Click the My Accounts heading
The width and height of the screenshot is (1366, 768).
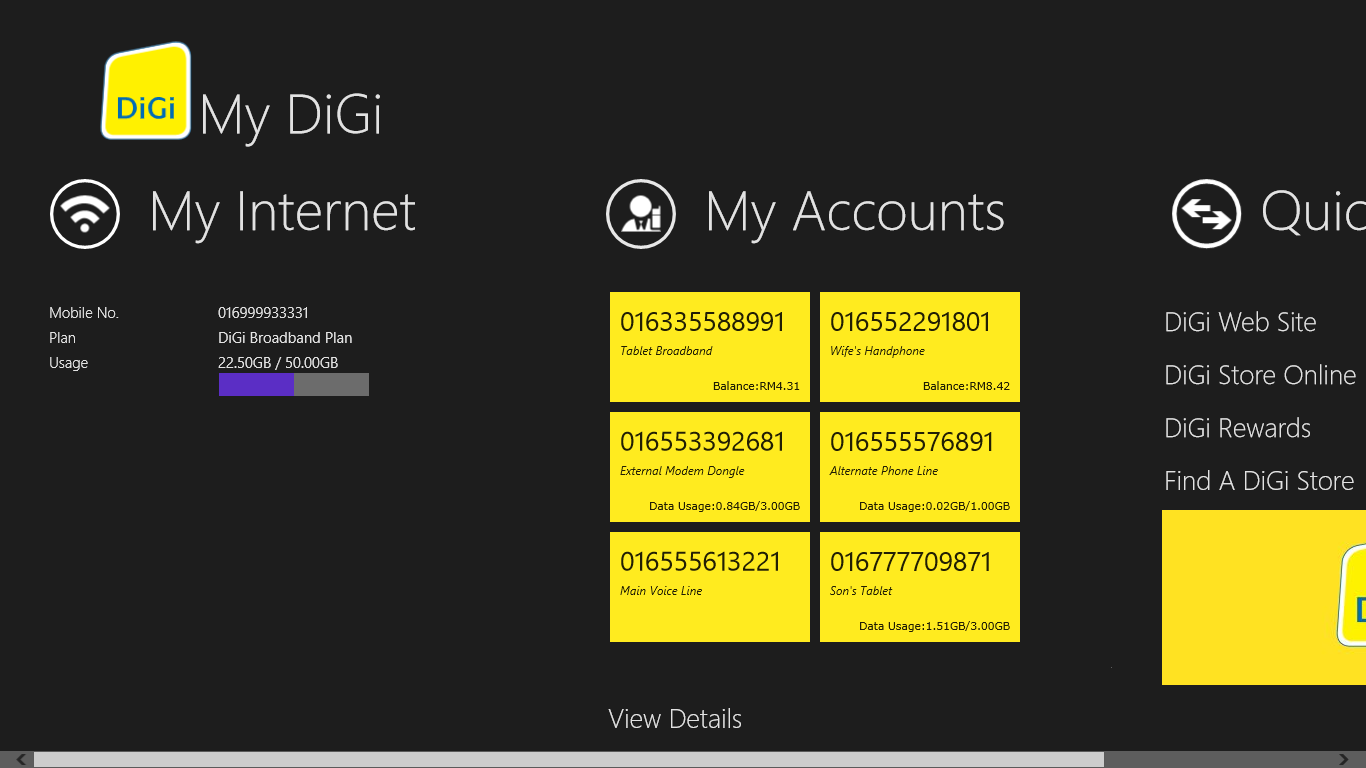(855, 213)
